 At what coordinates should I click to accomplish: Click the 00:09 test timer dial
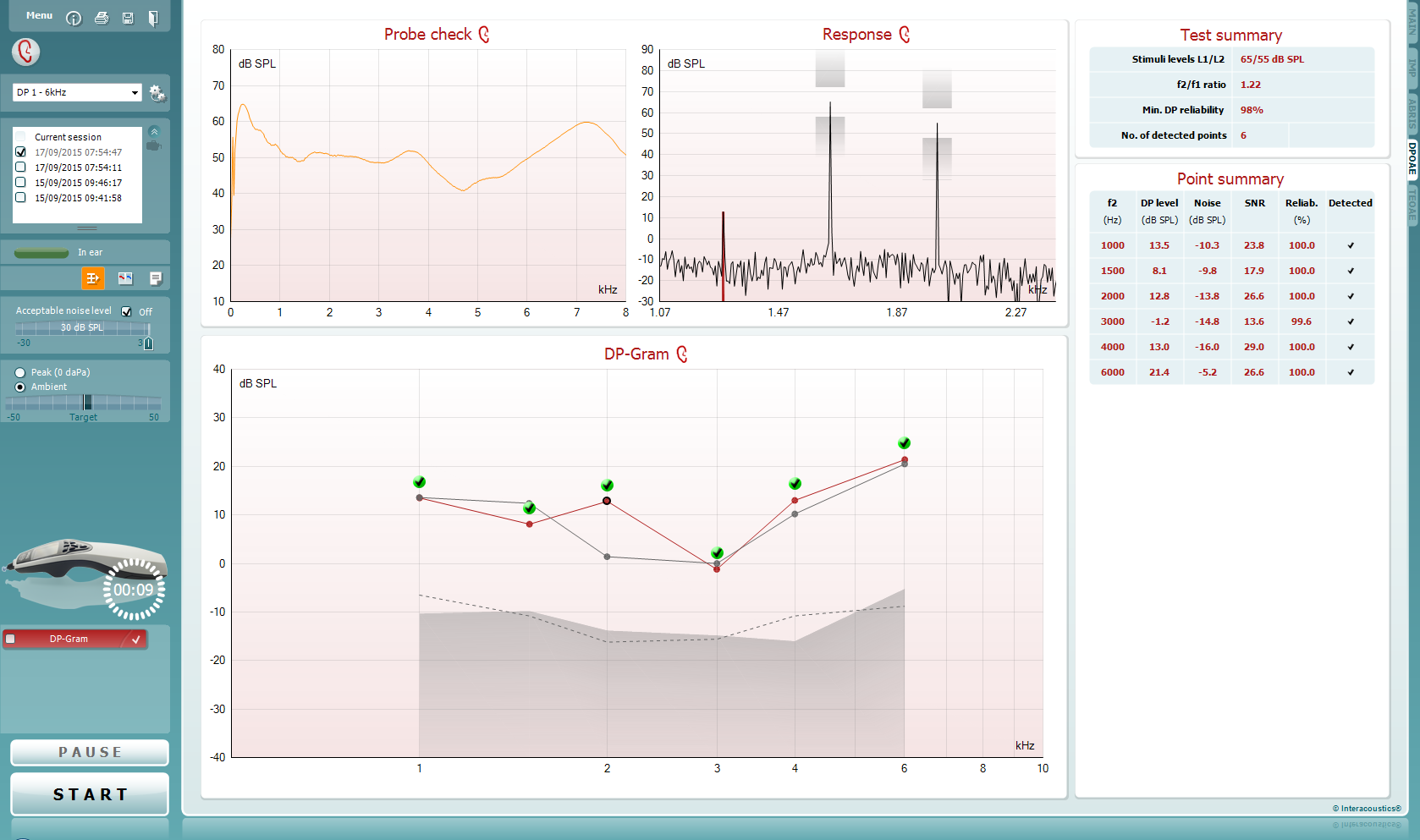134,590
